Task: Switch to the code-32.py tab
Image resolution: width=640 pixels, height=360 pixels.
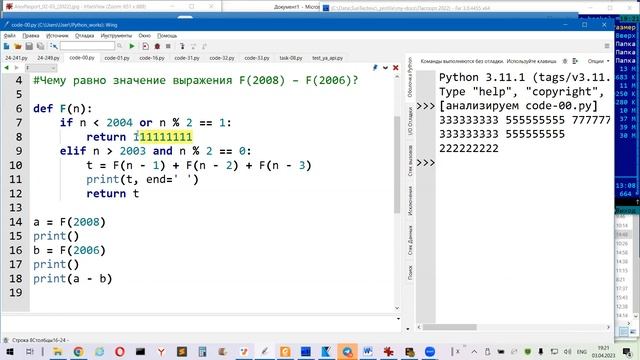Action: [x=222, y=58]
